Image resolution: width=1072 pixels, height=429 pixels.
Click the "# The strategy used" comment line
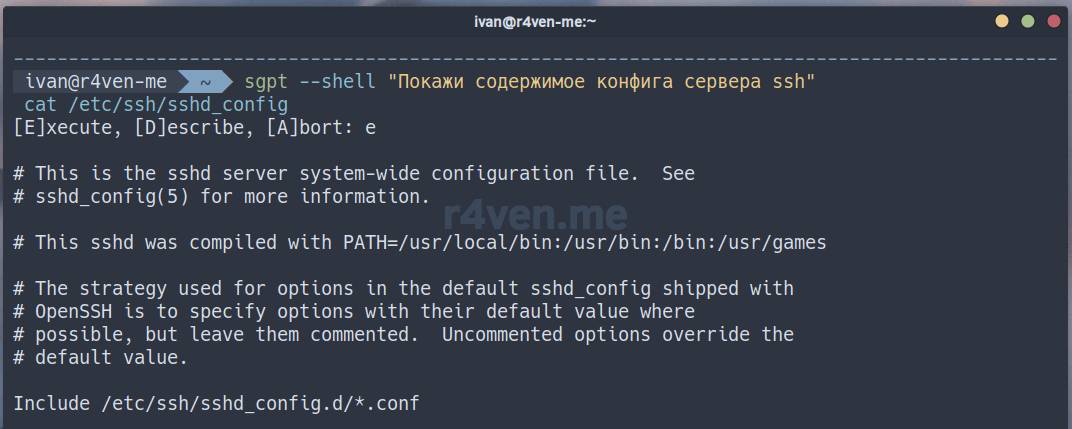(x=403, y=288)
